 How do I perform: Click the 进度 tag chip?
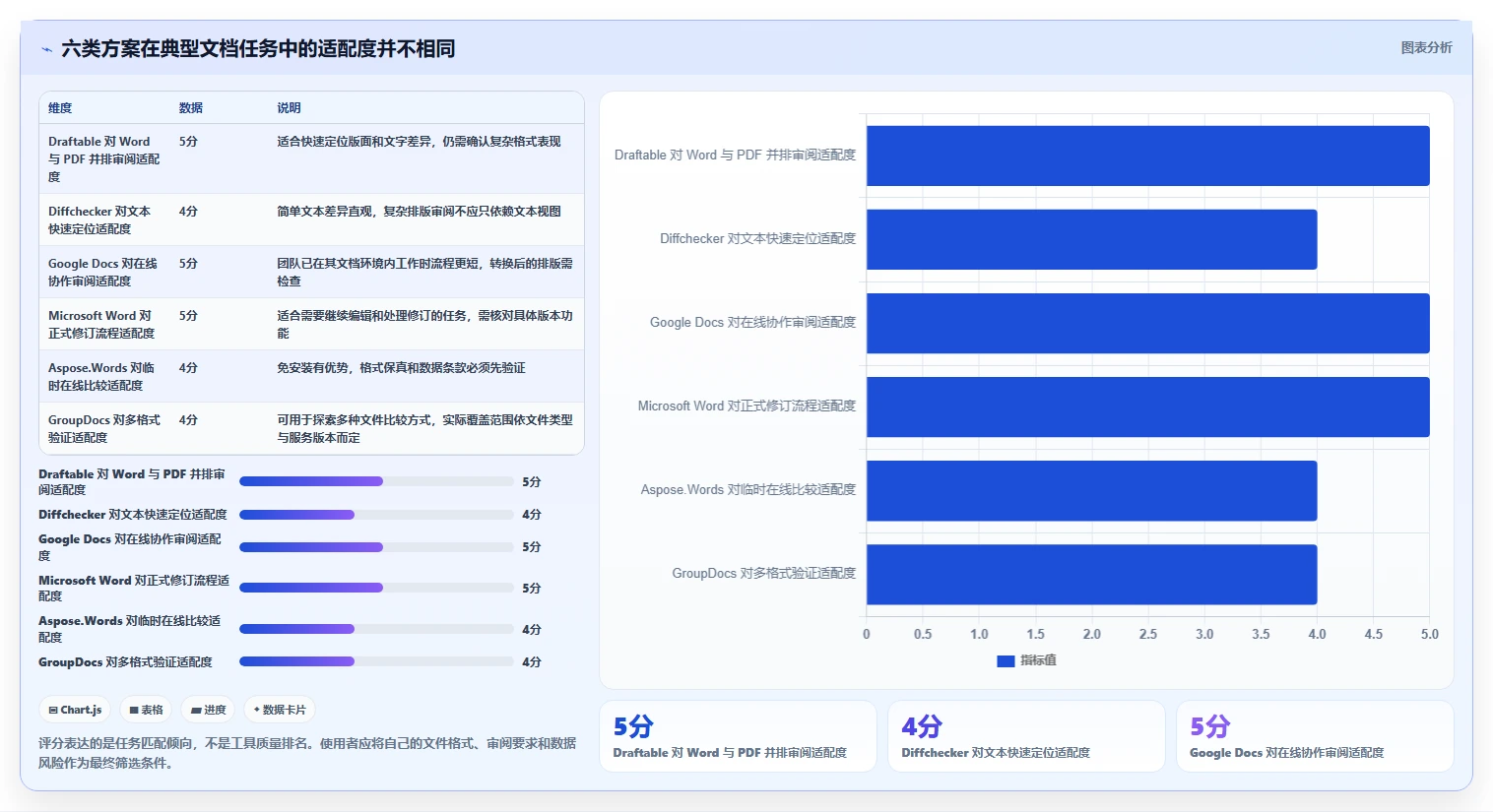coord(208,710)
